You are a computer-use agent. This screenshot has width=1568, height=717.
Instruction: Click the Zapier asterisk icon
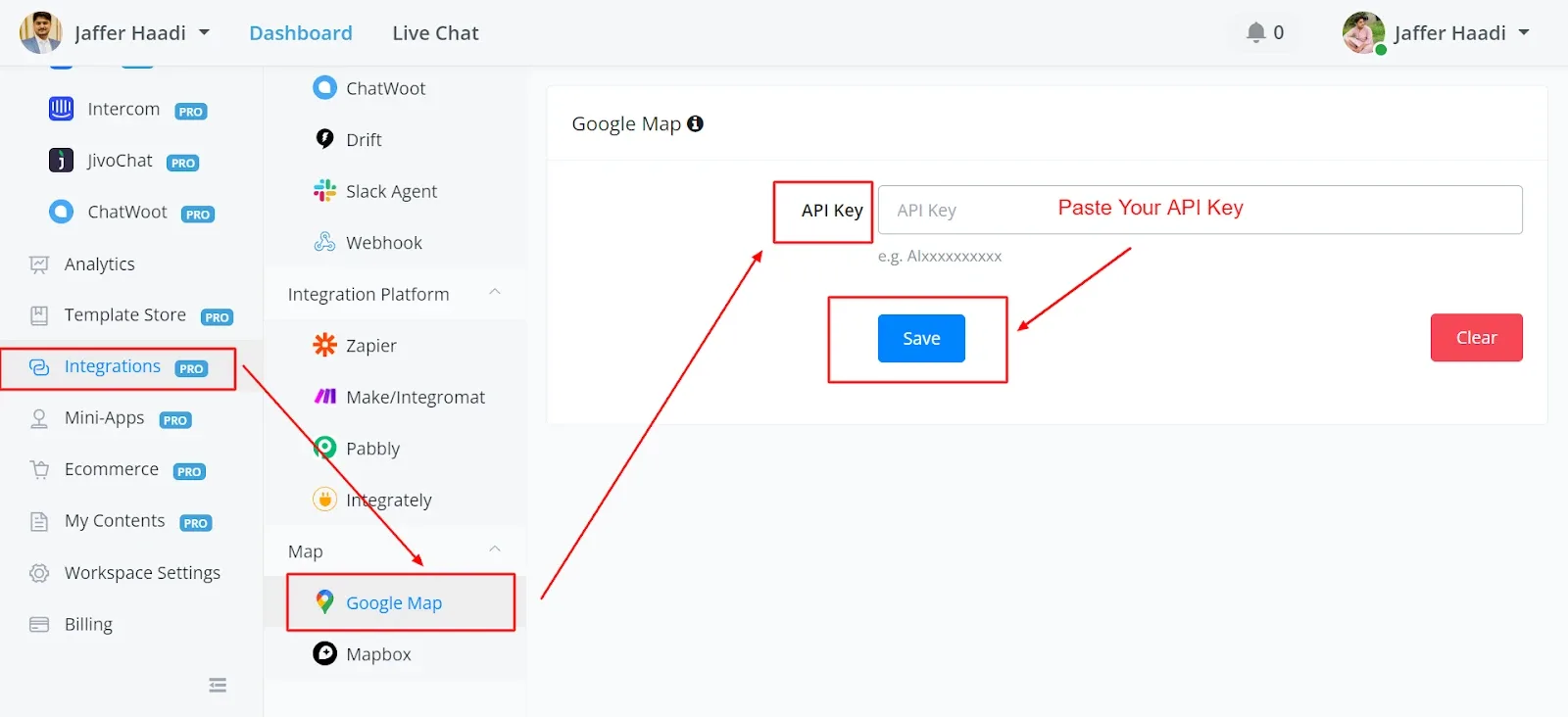(x=324, y=345)
